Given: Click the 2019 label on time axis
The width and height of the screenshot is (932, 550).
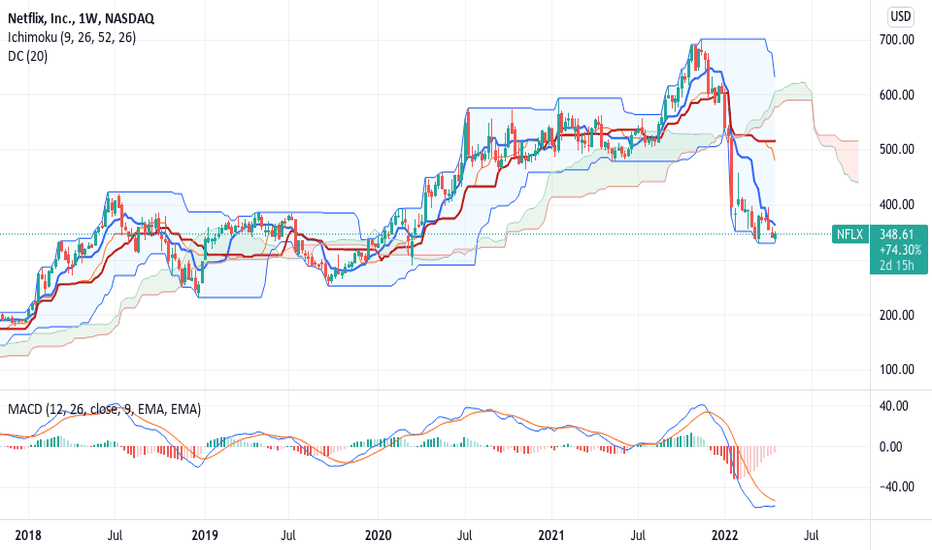Looking at the screenshot, I should [205, 535].
